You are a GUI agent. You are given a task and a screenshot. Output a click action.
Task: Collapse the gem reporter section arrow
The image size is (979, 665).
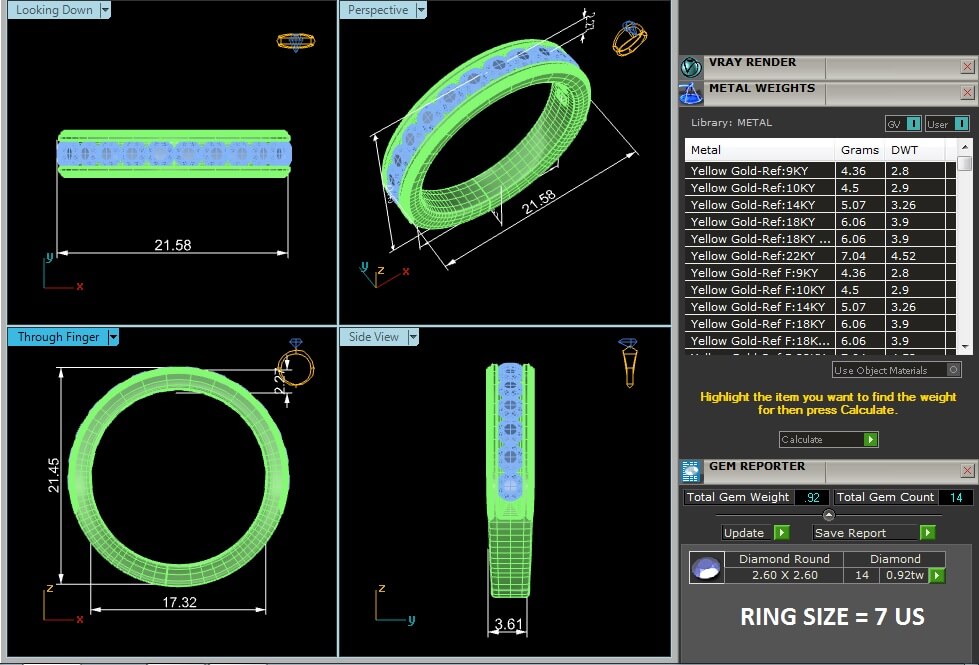click(828, 515)
